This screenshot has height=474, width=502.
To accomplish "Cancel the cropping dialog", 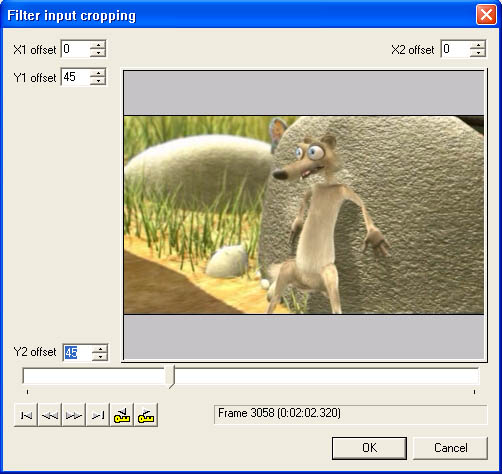I will [x=450, y=448].
